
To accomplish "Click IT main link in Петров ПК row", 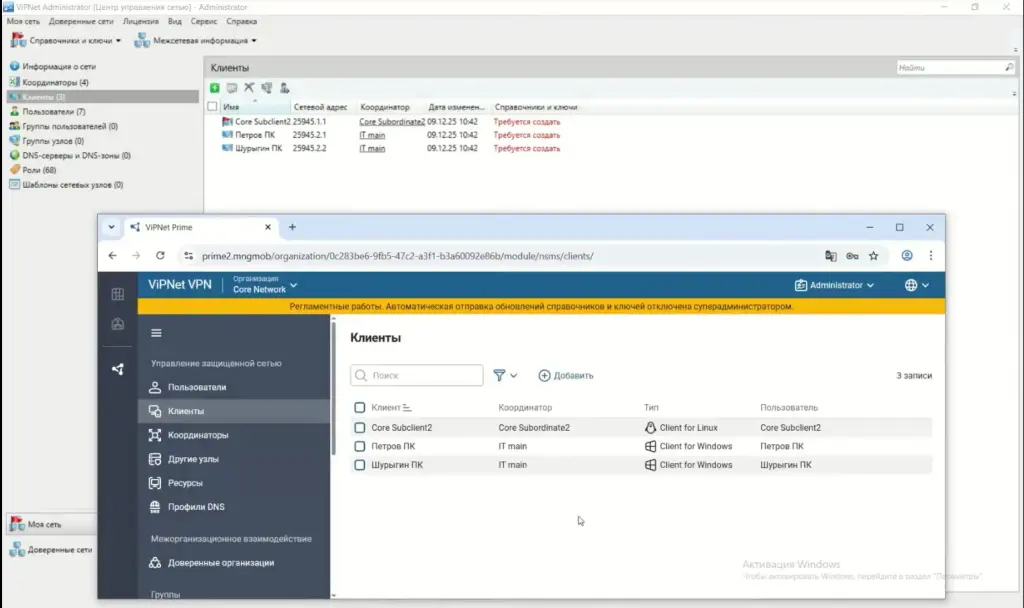I will [x=372, y=135].
